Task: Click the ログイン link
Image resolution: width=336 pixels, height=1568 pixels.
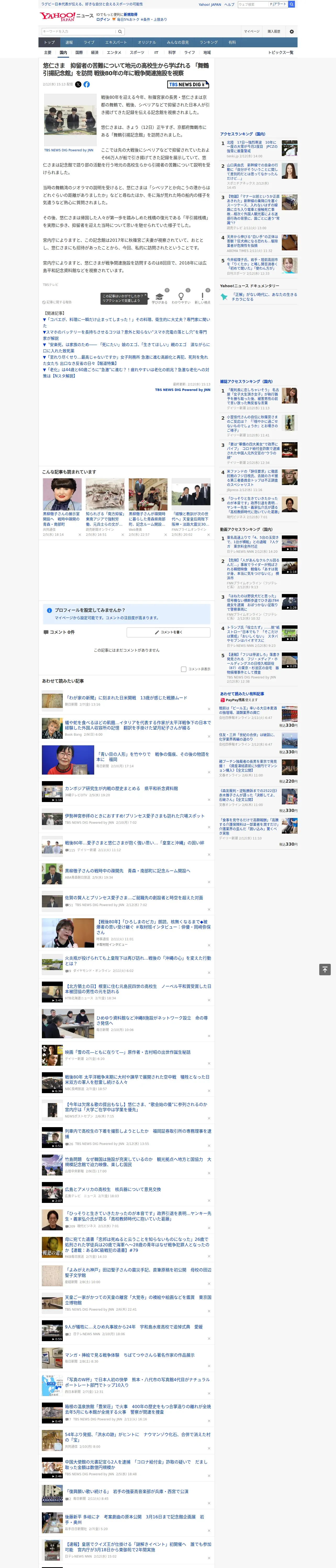Action: click(x=103, y=20)
